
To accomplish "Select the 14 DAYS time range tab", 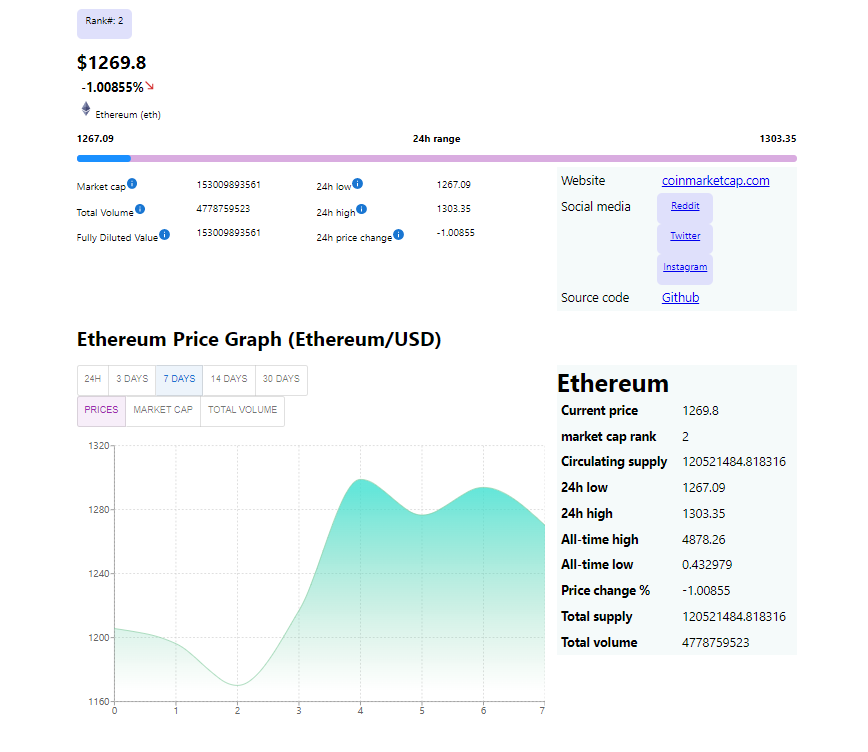I will pyautogui.click(x=229, y=379).
